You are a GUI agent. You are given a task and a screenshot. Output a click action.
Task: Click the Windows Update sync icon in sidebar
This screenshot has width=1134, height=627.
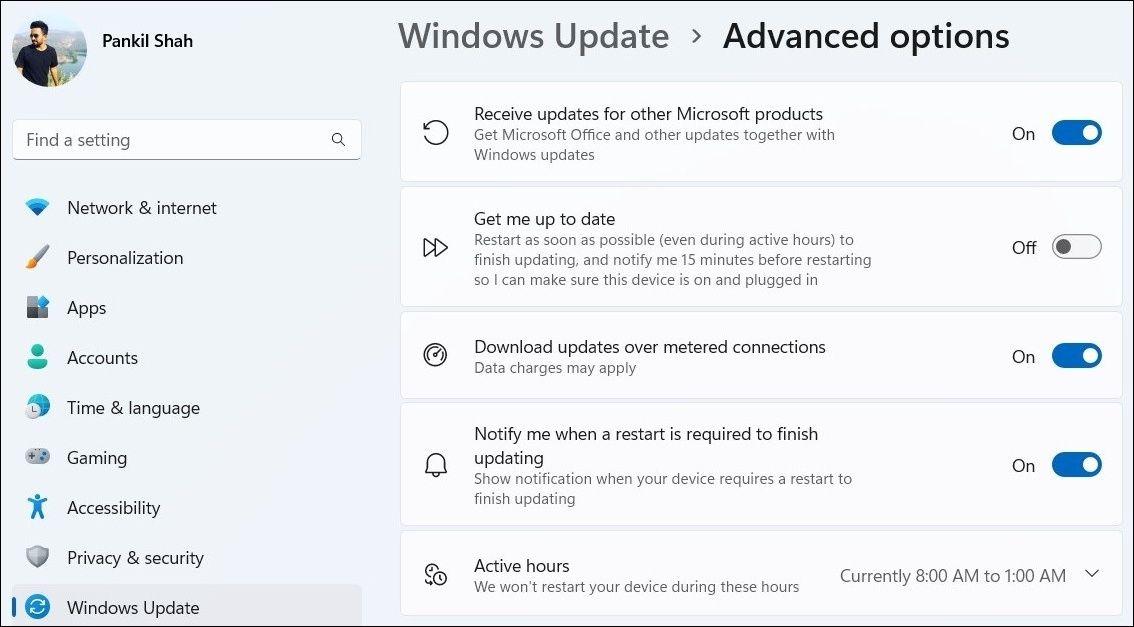[37, 607]
